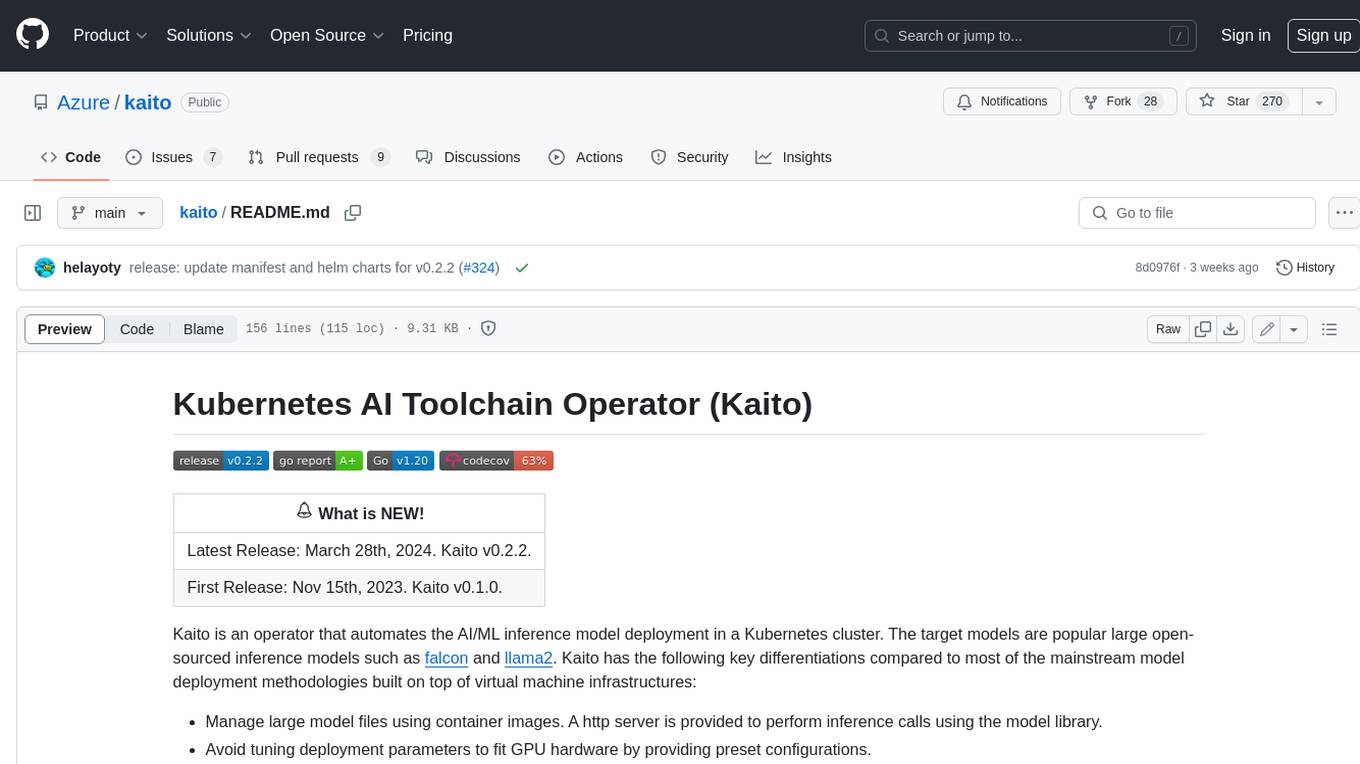Open the Go v1.20 badge

click(x=400, y=461)
